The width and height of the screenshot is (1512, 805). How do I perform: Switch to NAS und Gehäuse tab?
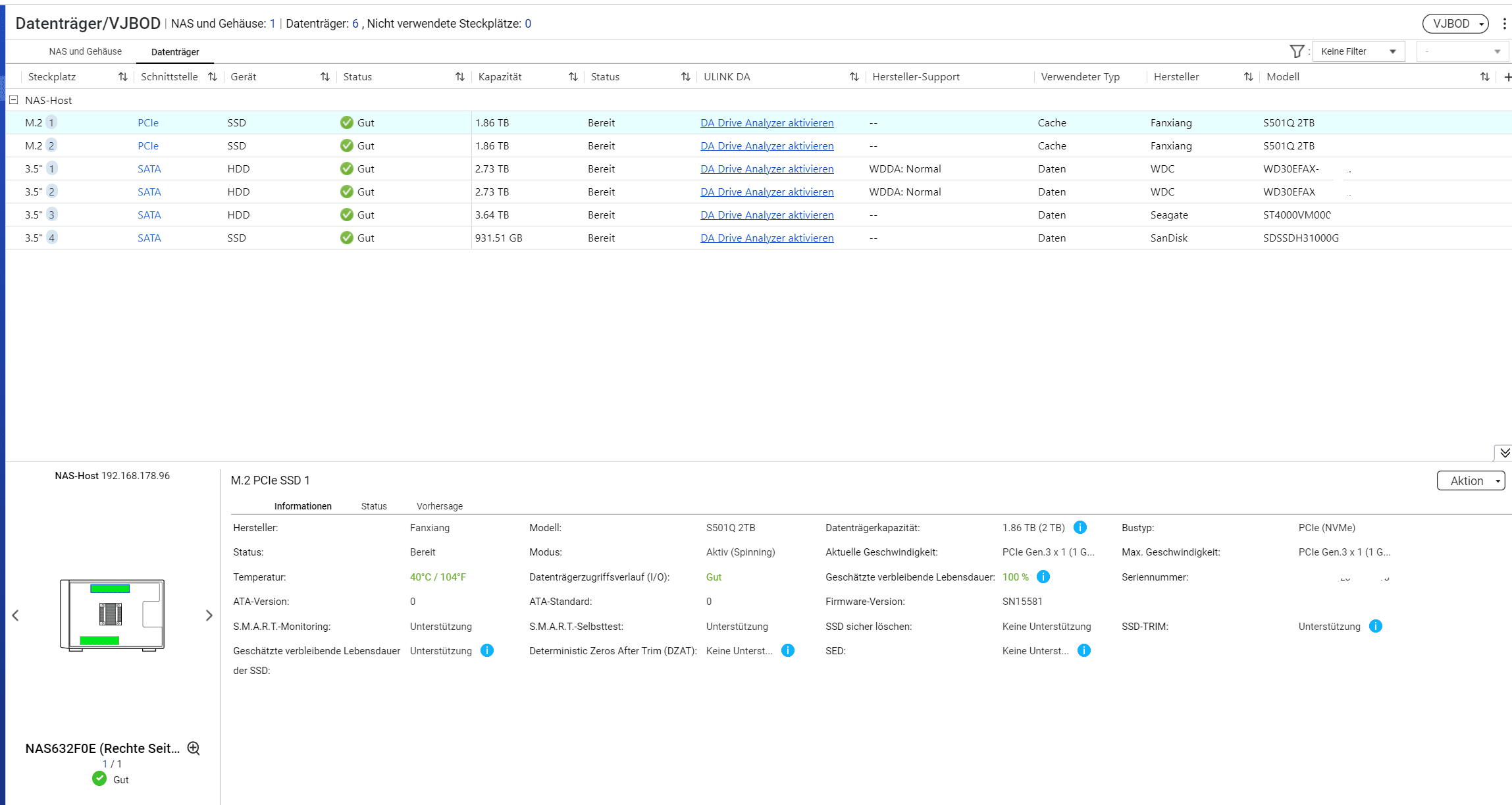click(86, 51)
